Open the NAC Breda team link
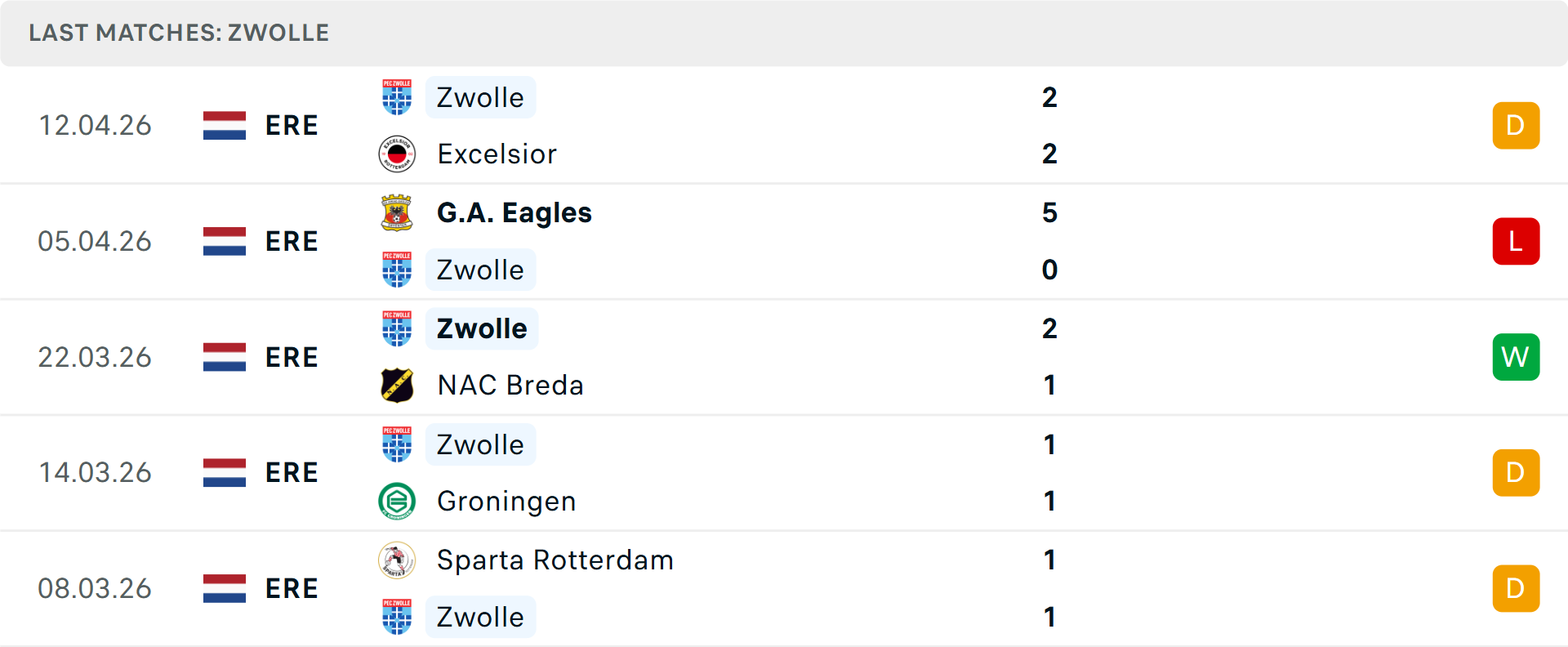Image resolution: width=1568 pixels, height=647 pixels. point(510,386)
